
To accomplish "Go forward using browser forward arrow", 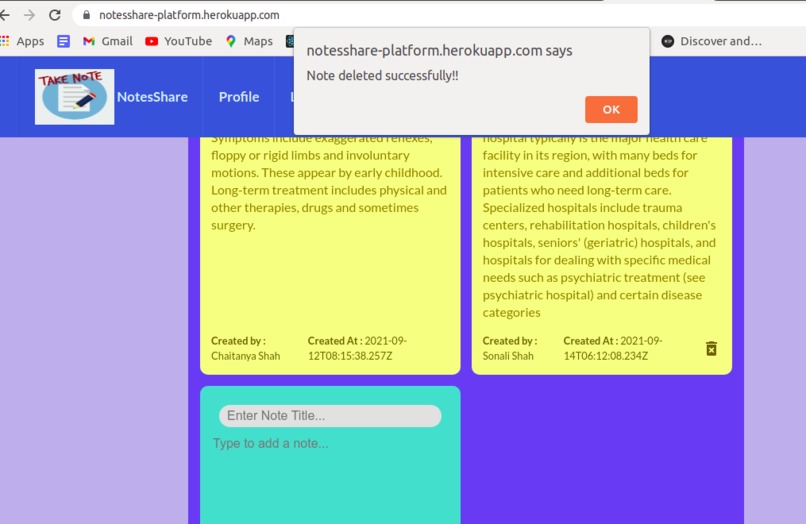I will point(29,15).
